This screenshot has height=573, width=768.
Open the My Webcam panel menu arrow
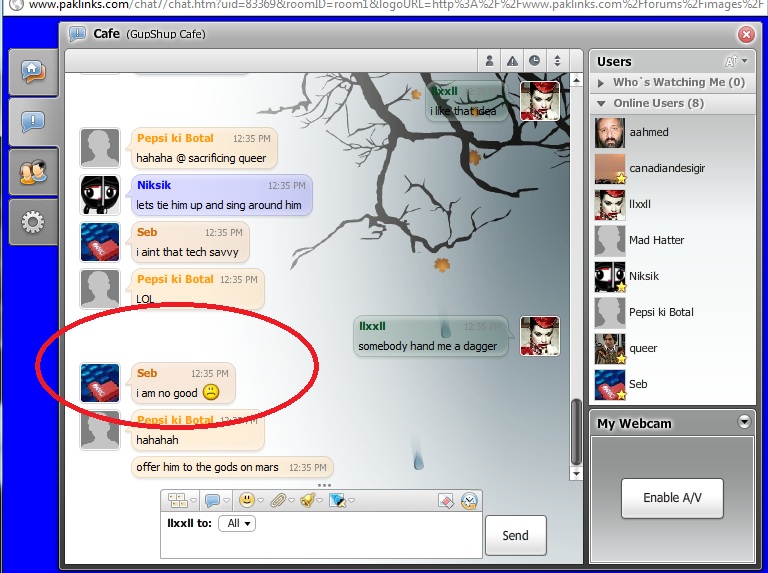[x=743, y=422]
